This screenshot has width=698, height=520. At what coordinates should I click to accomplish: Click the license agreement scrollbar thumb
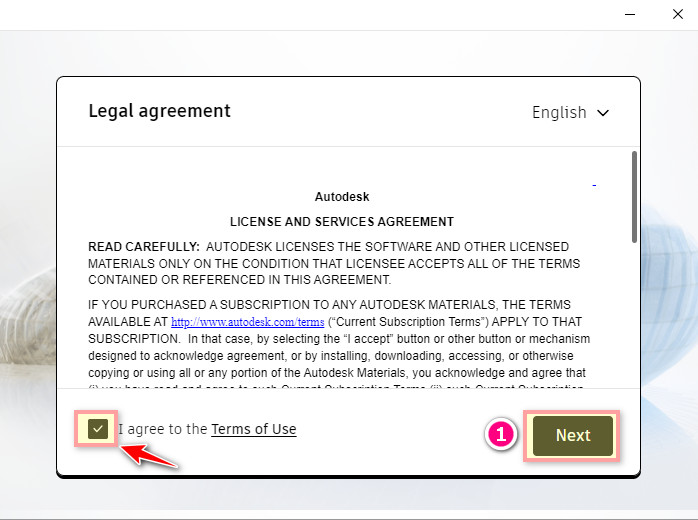click(634, 195)
